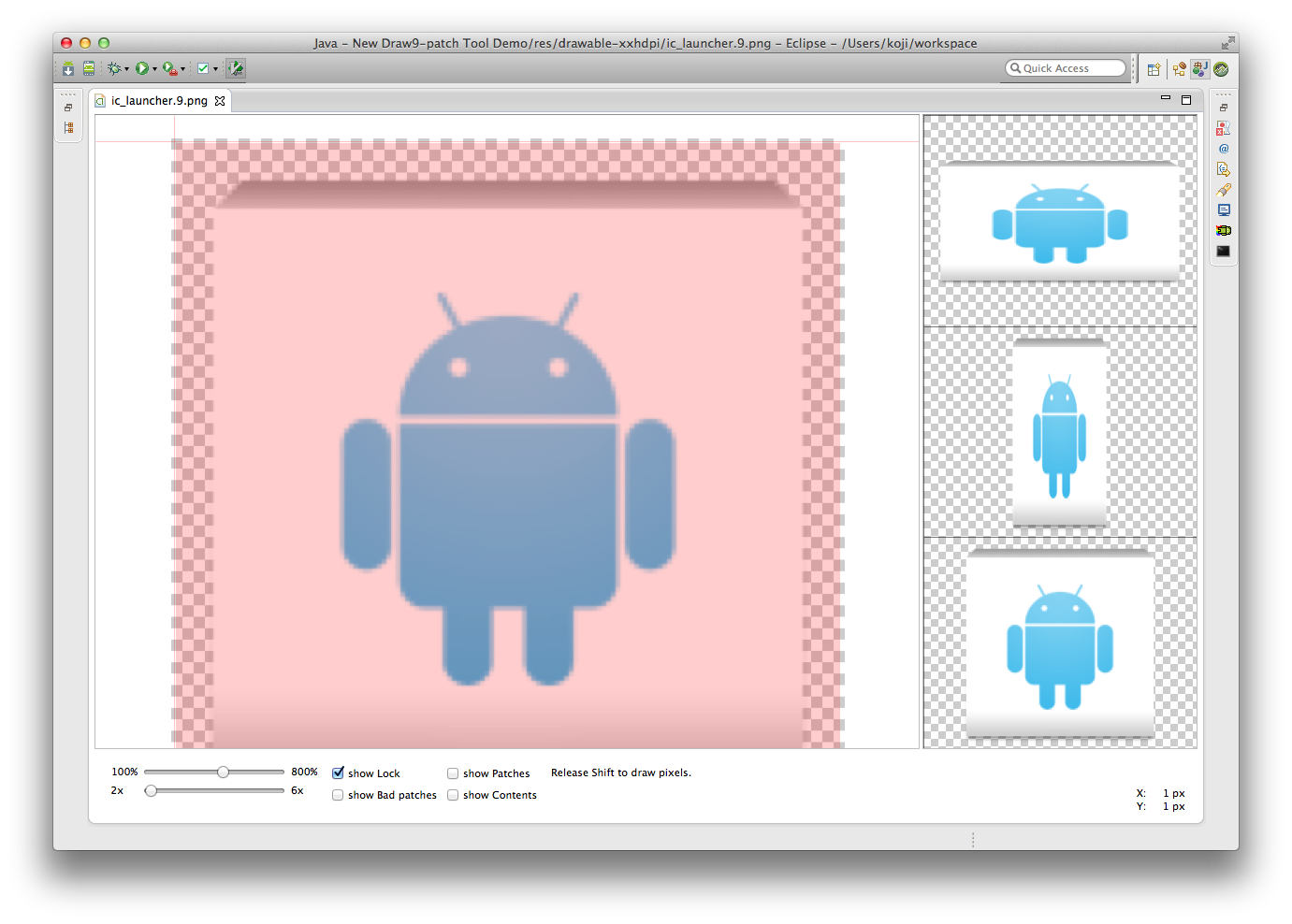This screenshot has width=1292, height=924.
Task: Open the AVD Manager
Action: (x=88, y=68)
